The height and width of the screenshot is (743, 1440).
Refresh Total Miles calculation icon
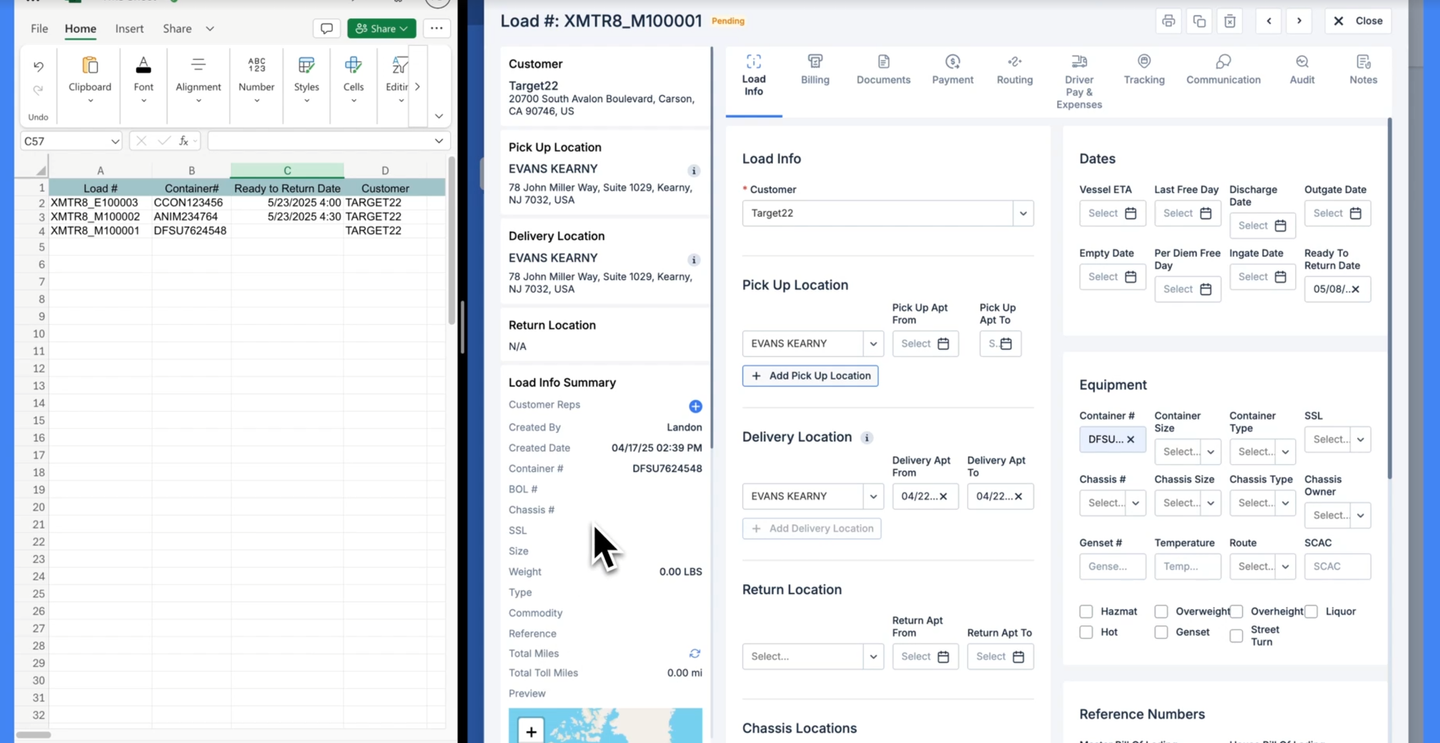(694, 653)
